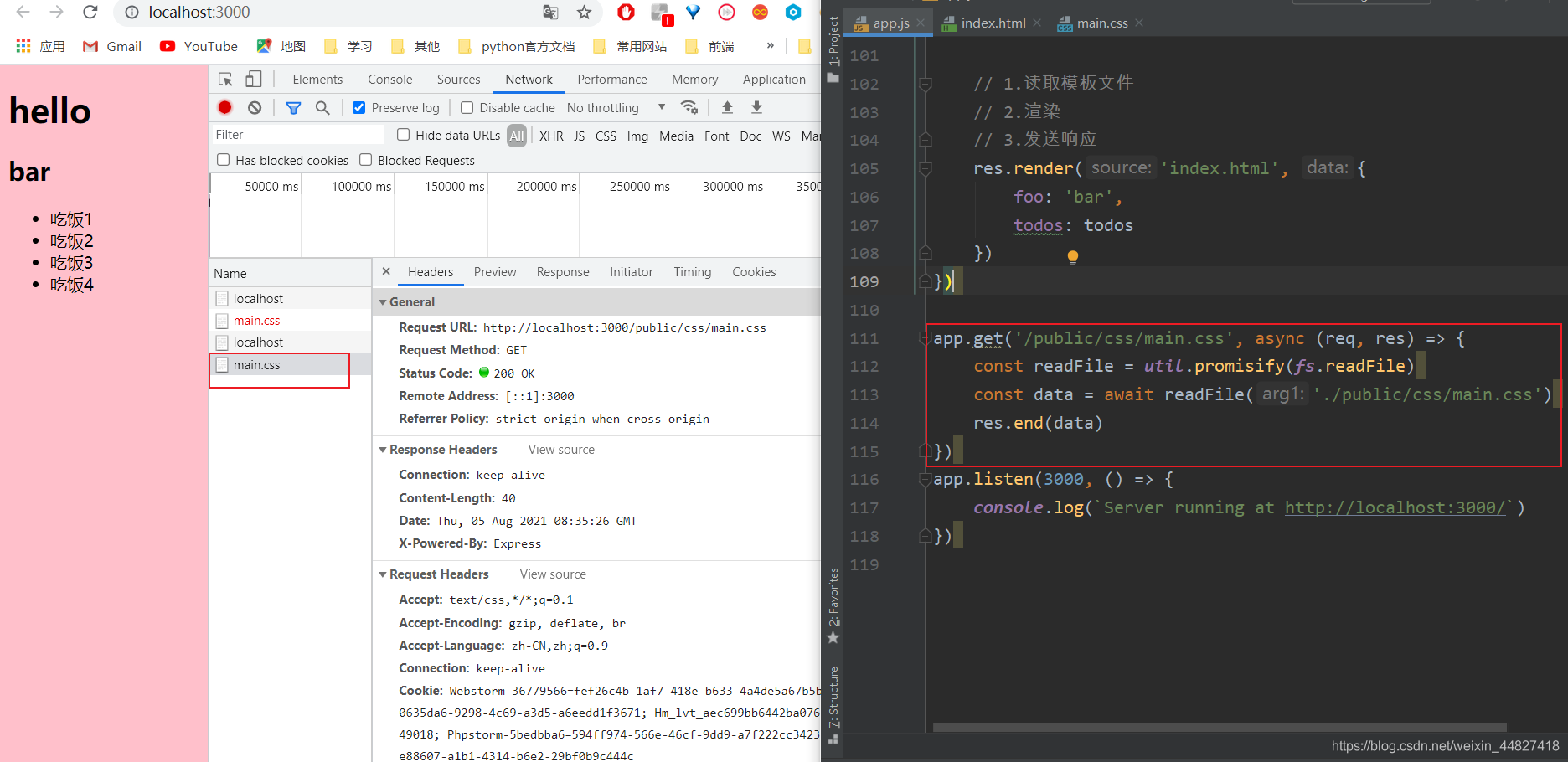This screenshot has width=1568, height=762.
Task: Collapse the Request Headers section
Action: pyautogui.click(x=383, y=574)
